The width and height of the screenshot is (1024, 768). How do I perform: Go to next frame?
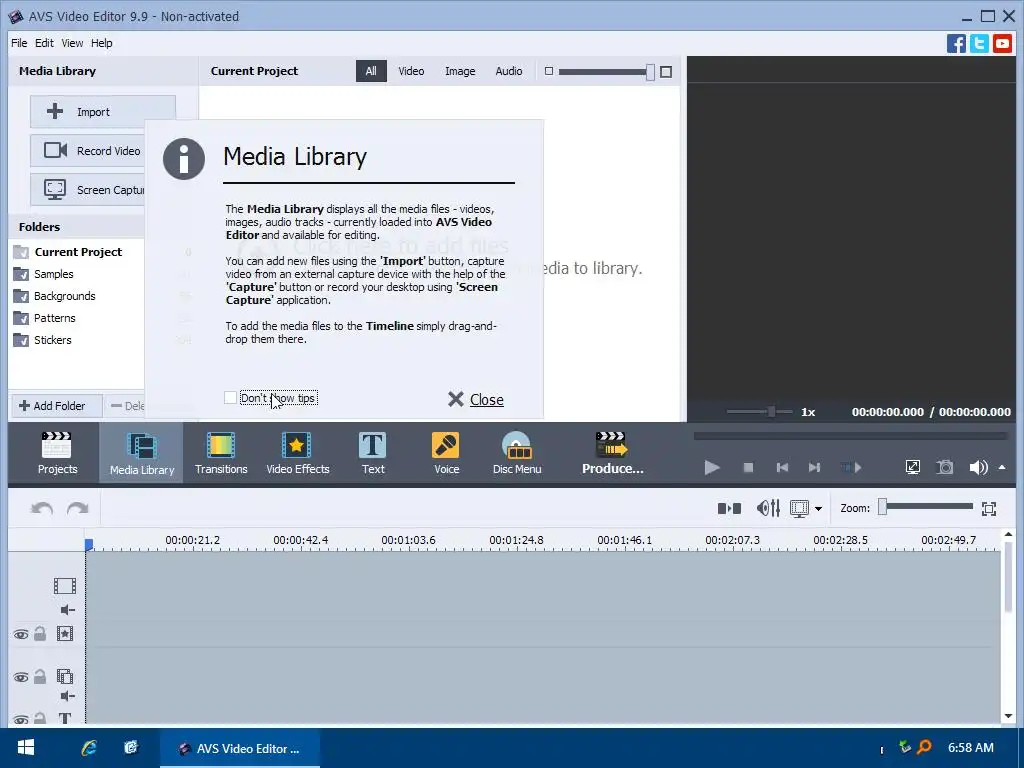pyautogui.click(x=814, y=468)
